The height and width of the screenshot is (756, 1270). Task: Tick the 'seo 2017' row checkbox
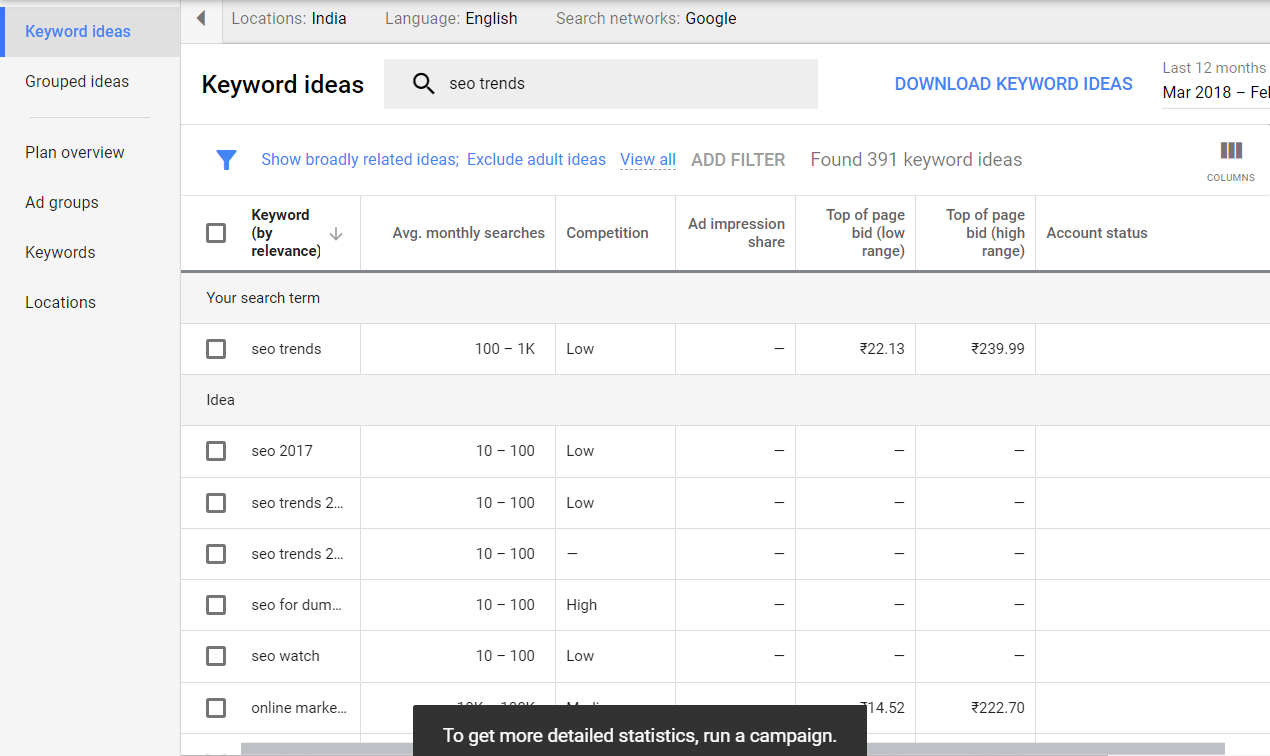point(216,451)
